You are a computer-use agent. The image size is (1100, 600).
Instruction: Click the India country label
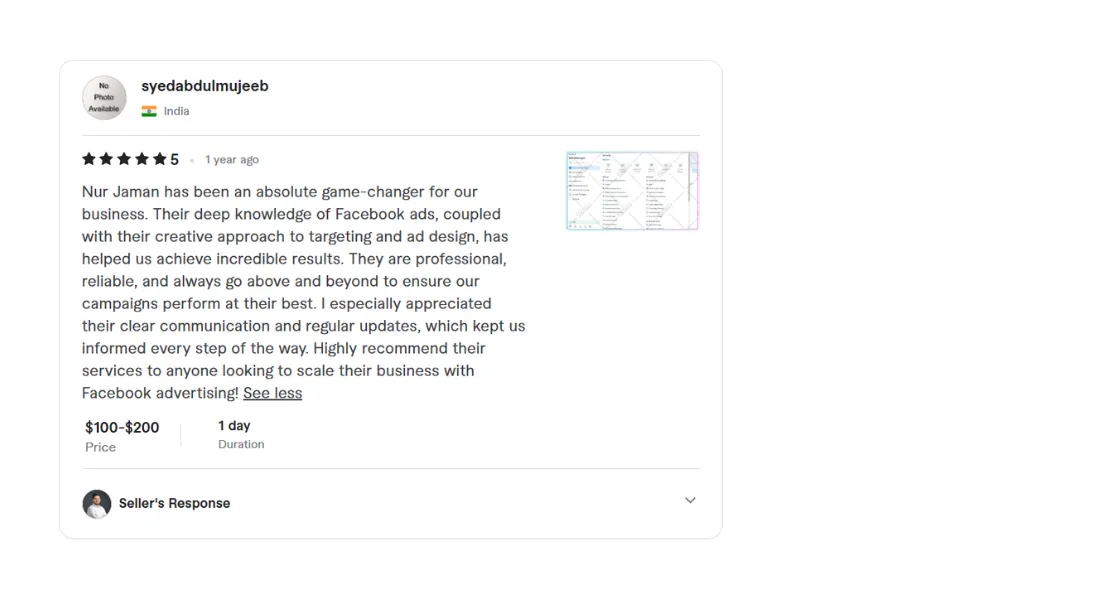[177, 111]
